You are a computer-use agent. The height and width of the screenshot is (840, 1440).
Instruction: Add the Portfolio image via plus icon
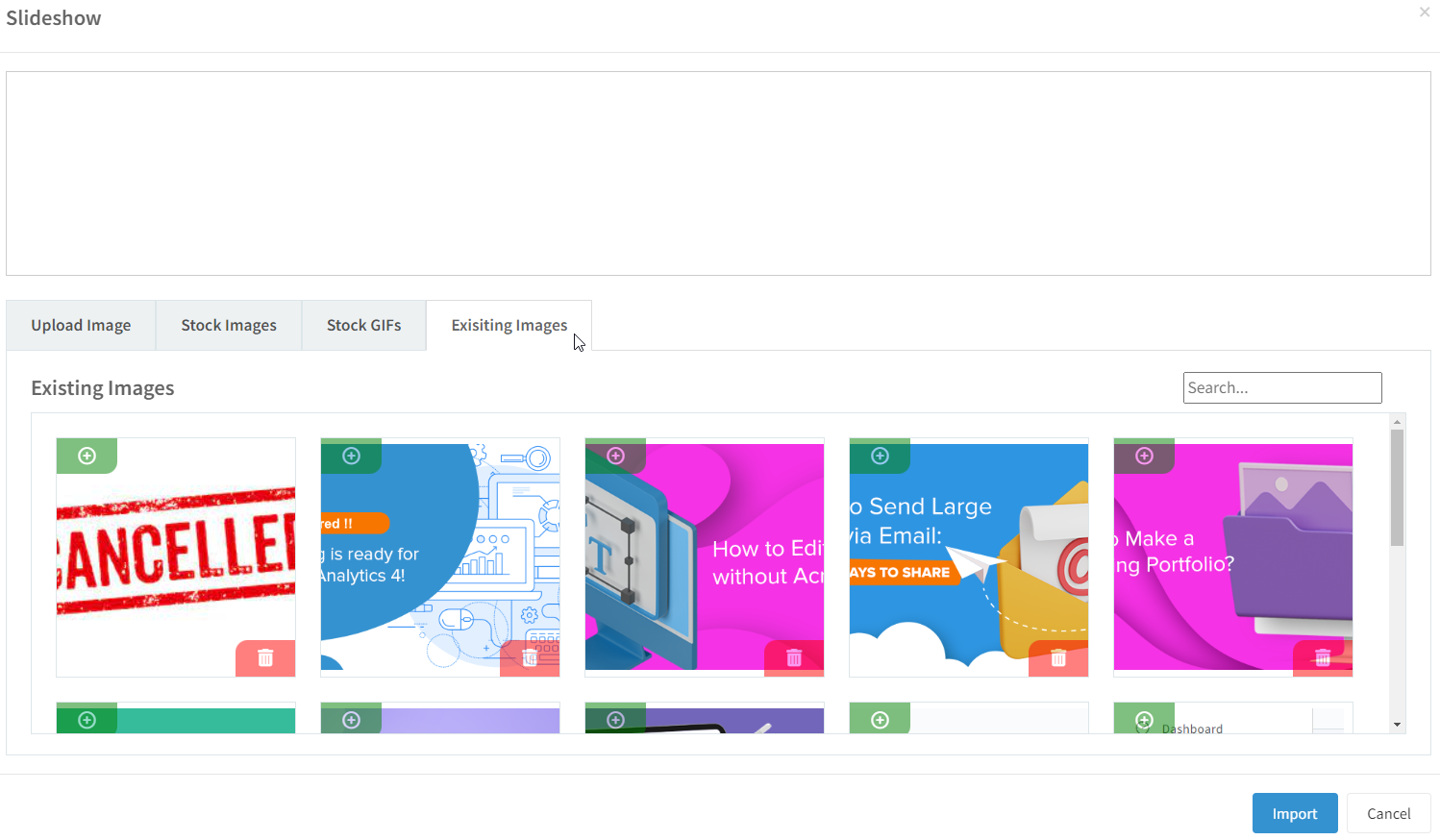point(1144,456)
